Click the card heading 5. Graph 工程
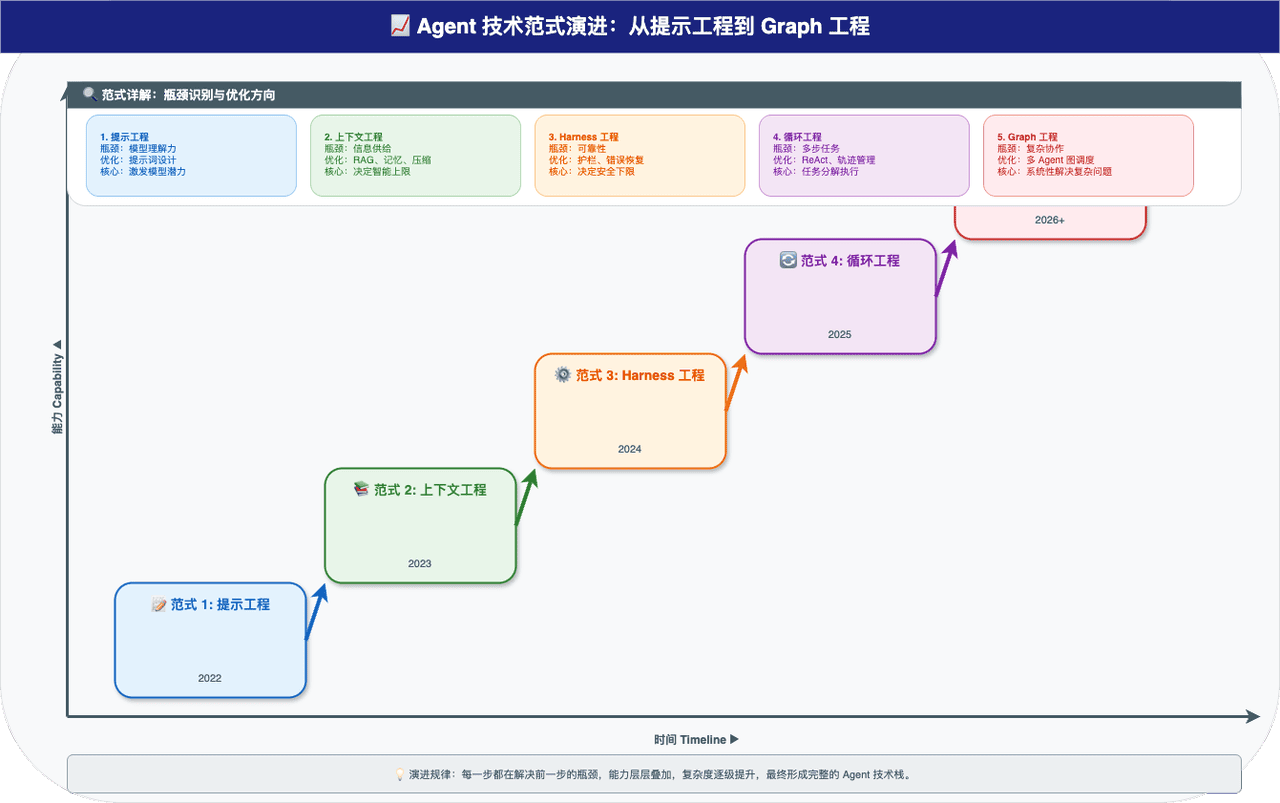The image size is (1280, 803). click(1027, 137)
